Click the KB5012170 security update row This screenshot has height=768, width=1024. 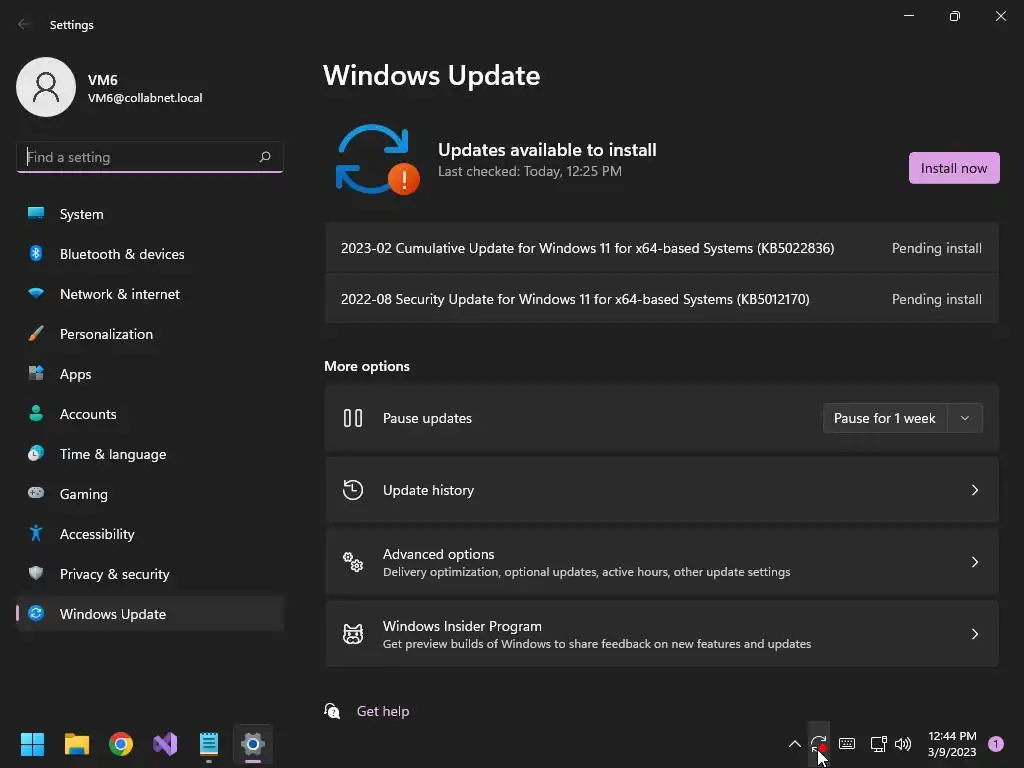point(662,299)
